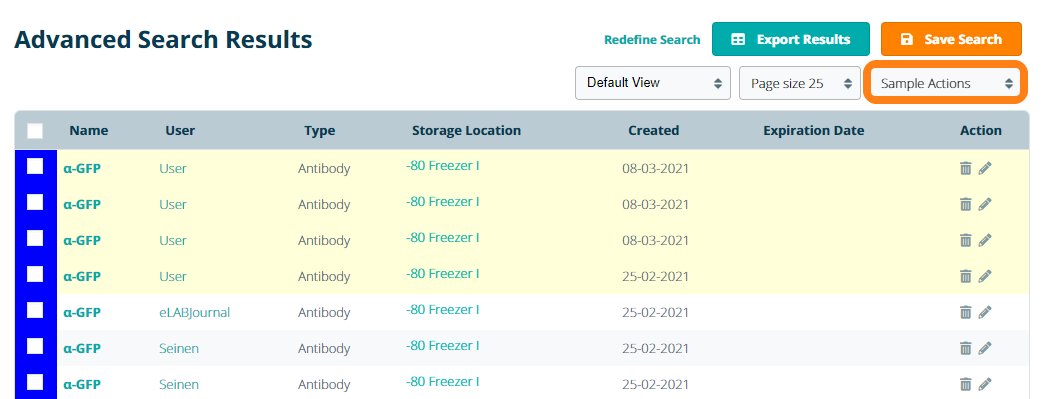
Task: Edit the sample created 25-02-2021 by User
Action: pyautogui.click(x=985, y=276)
